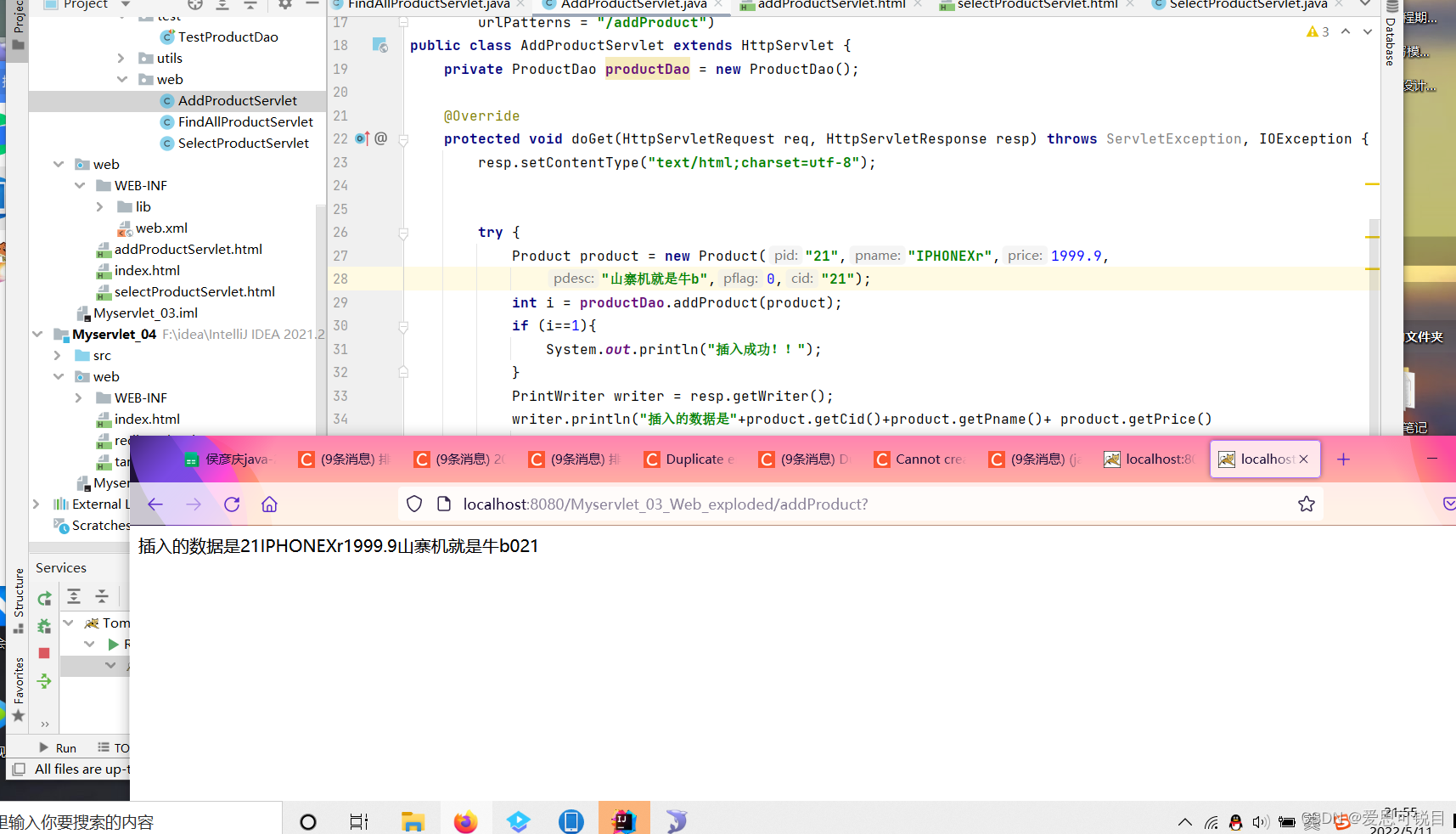The width and height of the screenshot is (1456, 834).
Task: Collapse all nodes via Project toolbar icon
Action: [250, 5]
